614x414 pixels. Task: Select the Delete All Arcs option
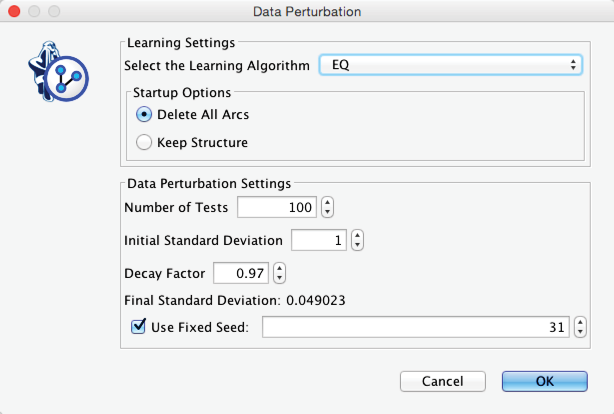(x=144, y=114)
